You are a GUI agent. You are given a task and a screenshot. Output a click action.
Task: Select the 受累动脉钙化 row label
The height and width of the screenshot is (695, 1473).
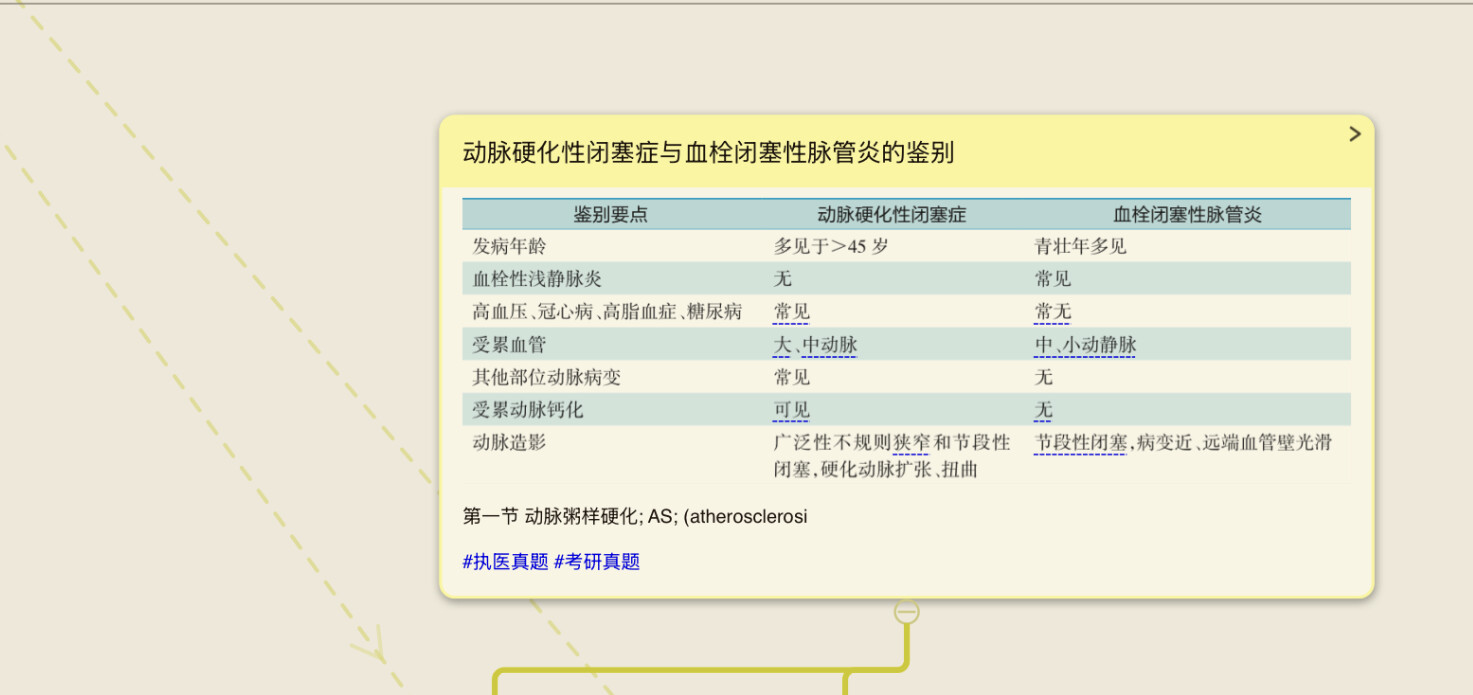point(528,410)
